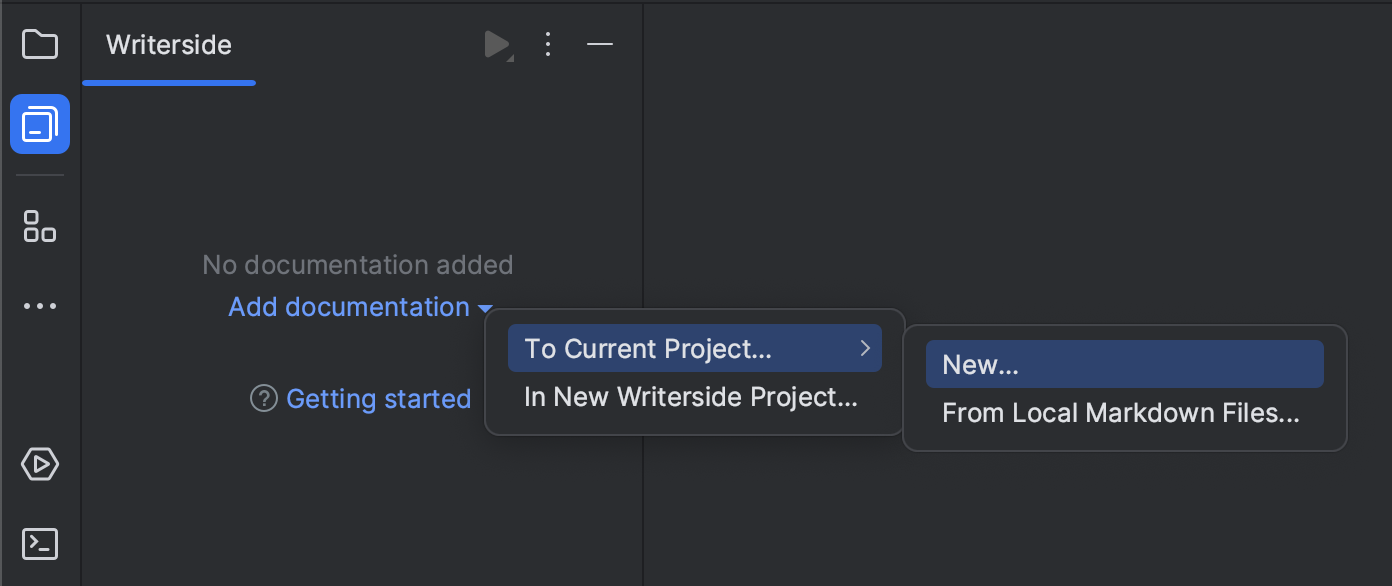Open the Project tool window folder icon
Viewport: 1392px width, 586px height.
(40, 44)
